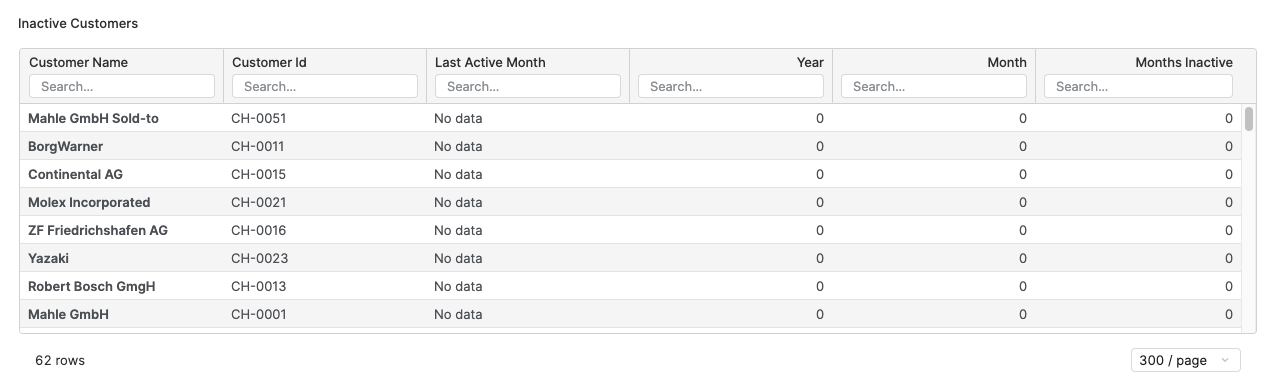Select the BorgWarner customer name
Screen dimensions: 1272x382
(65, 146)
